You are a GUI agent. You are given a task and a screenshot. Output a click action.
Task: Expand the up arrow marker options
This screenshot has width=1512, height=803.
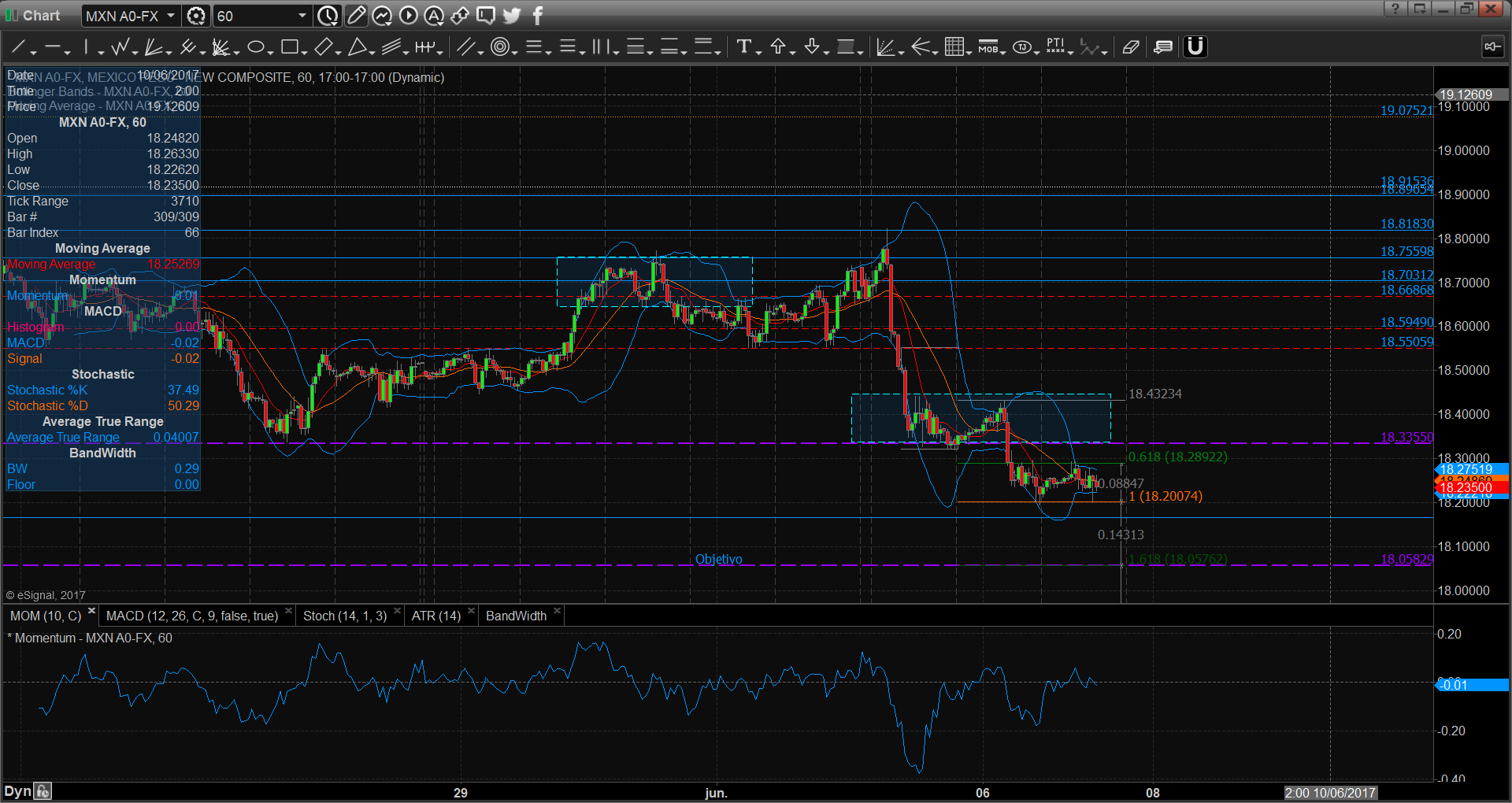coord(792,52)
